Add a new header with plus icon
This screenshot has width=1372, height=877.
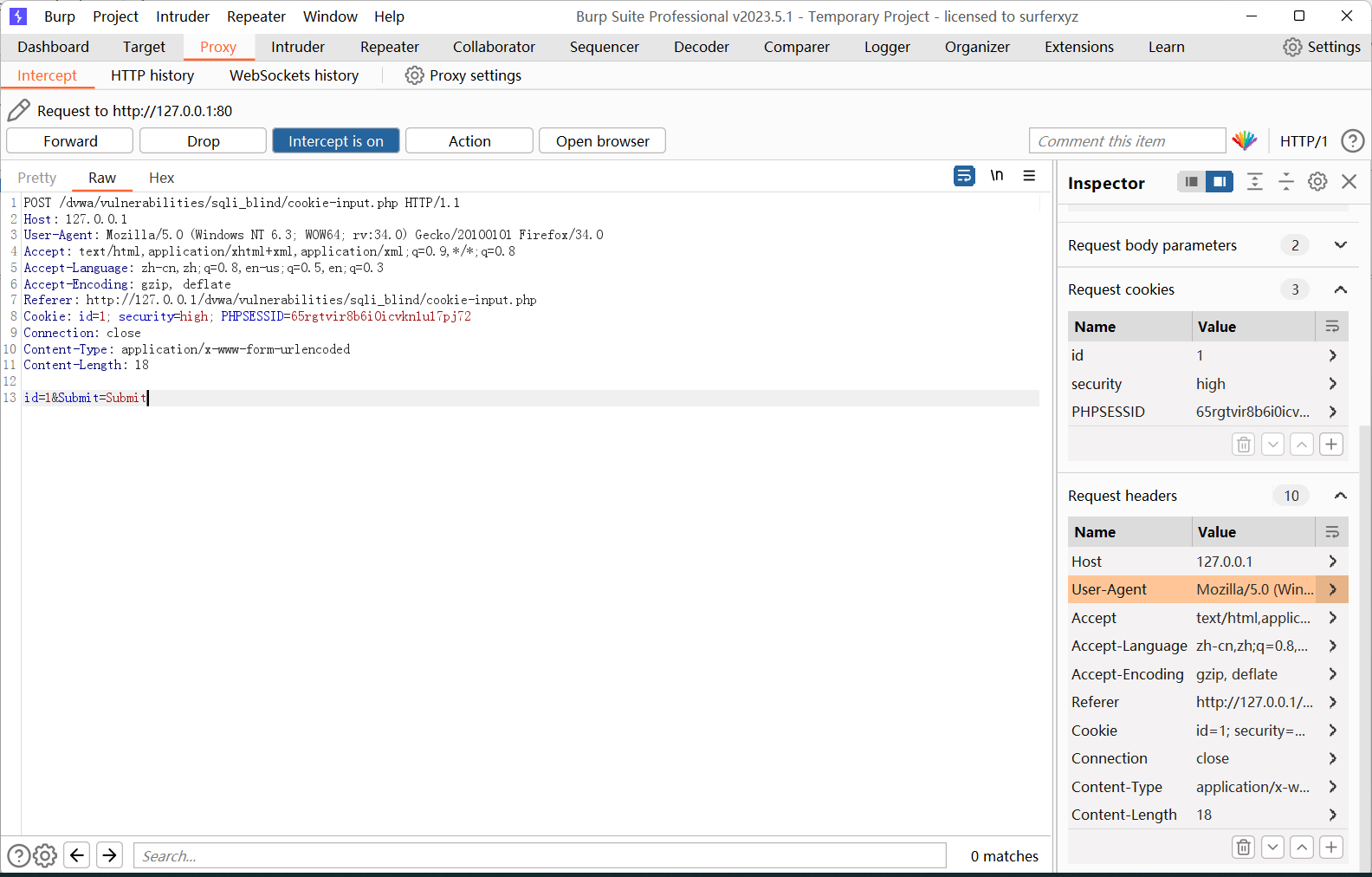point(1331,847)
